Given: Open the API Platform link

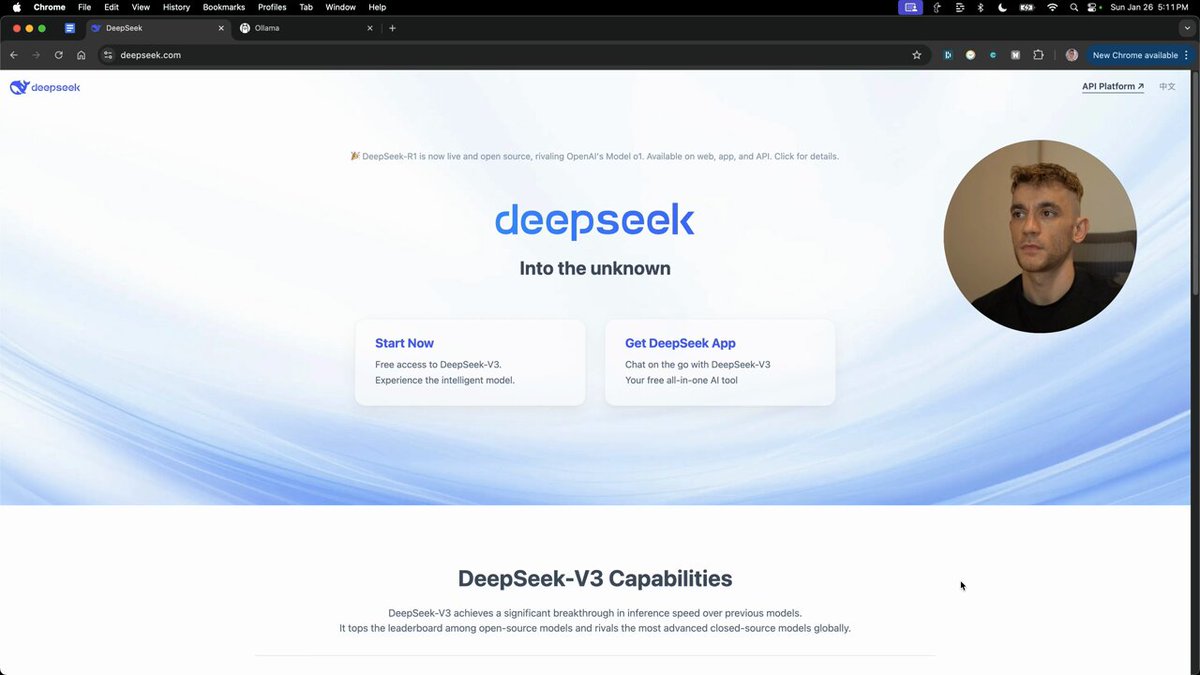Looking at the screenshot, I should coord(1113,87).
